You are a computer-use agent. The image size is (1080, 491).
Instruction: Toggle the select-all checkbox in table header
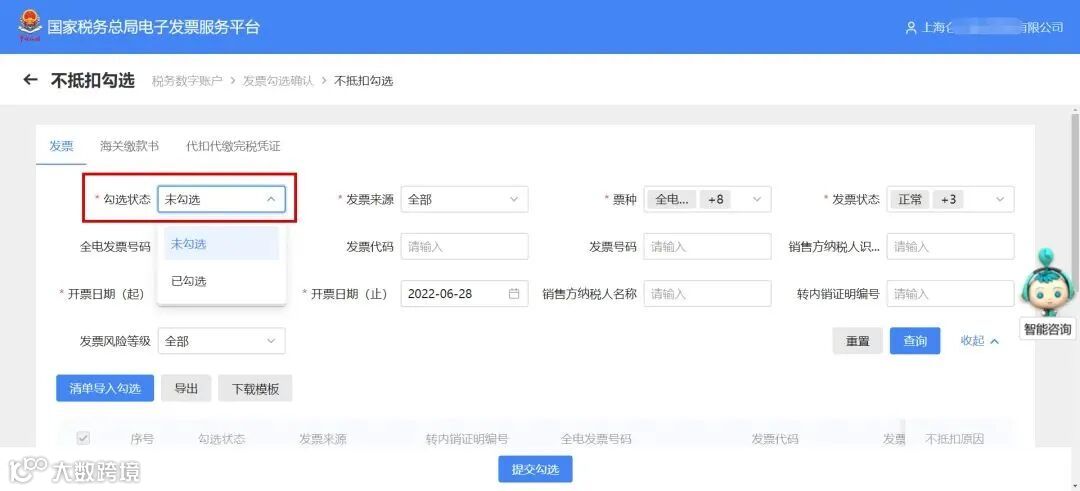click(83, 438)
